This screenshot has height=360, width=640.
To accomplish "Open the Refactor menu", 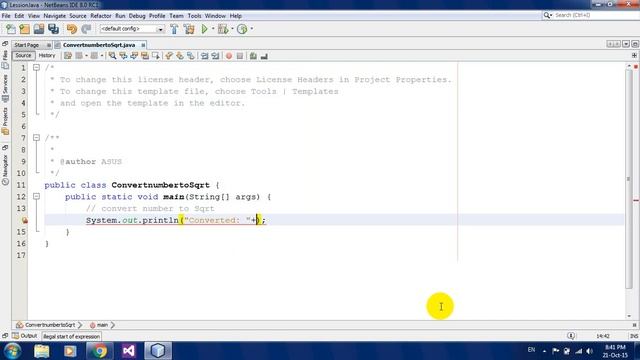I will click(101, 16).
